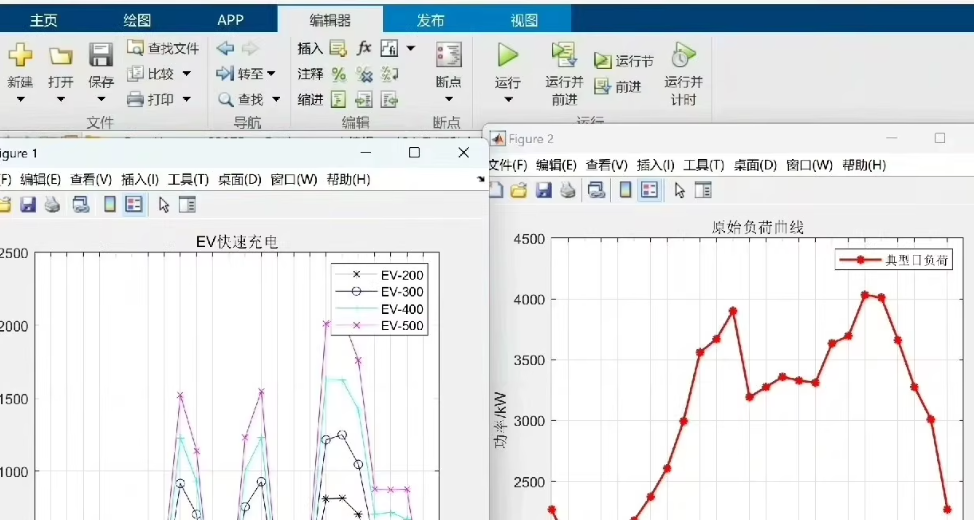Expand the 新建 dropdown arrow
This screenshot has width=974, height=520.
20,99
